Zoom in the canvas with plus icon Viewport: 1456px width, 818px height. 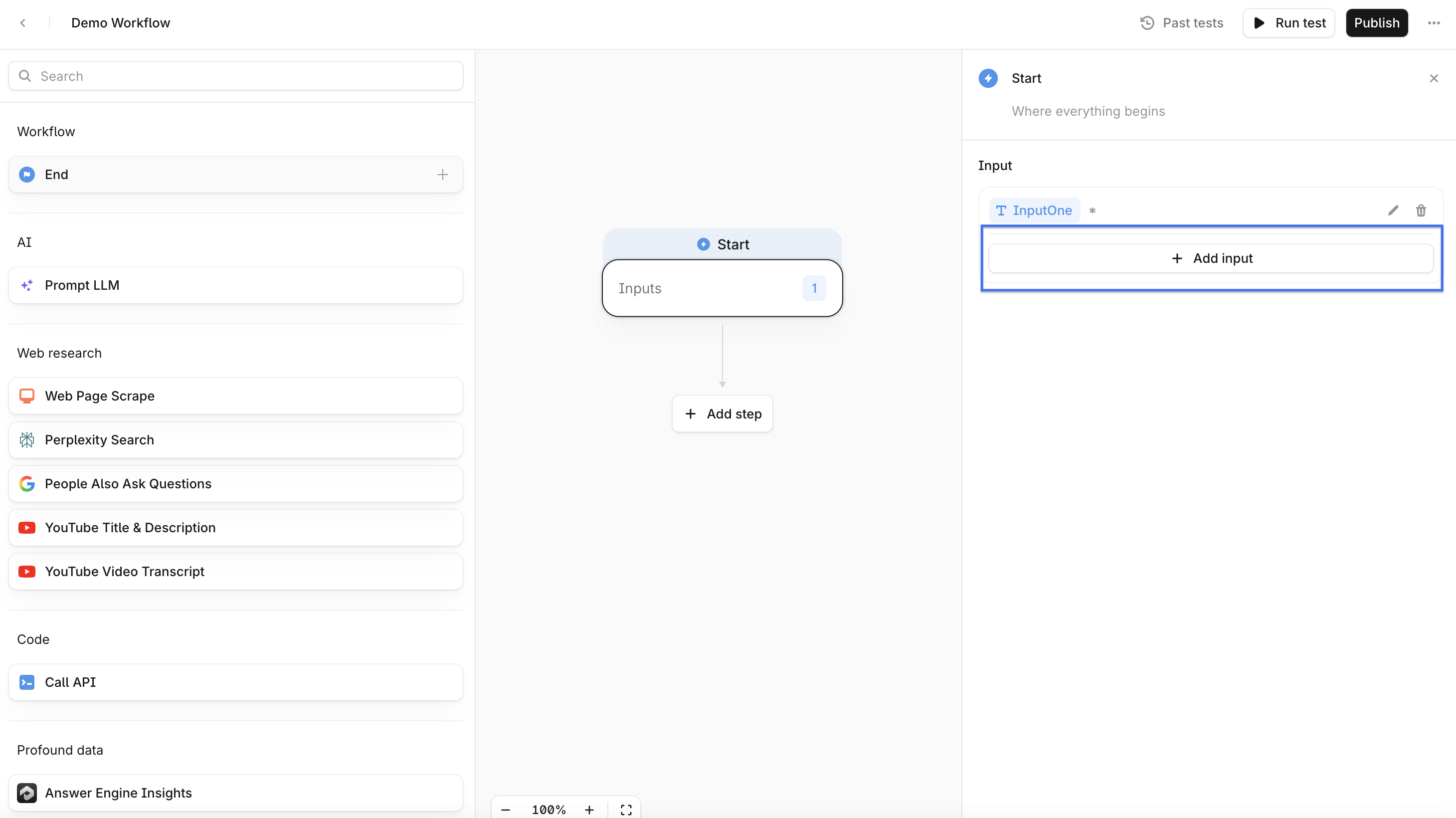coord(589,809)
